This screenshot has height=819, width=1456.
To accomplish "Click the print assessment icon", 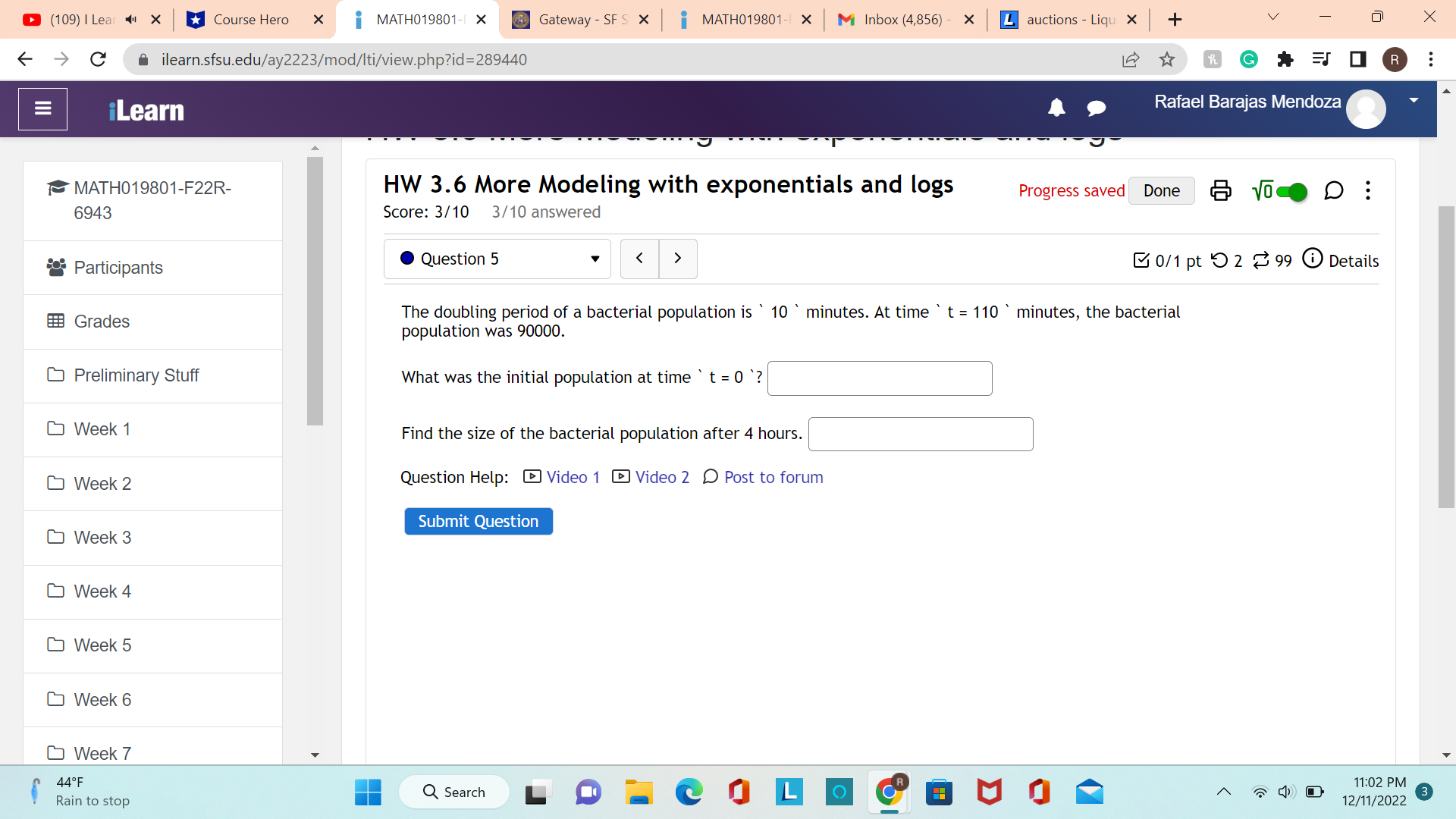I will click(x=1220, y=190).
